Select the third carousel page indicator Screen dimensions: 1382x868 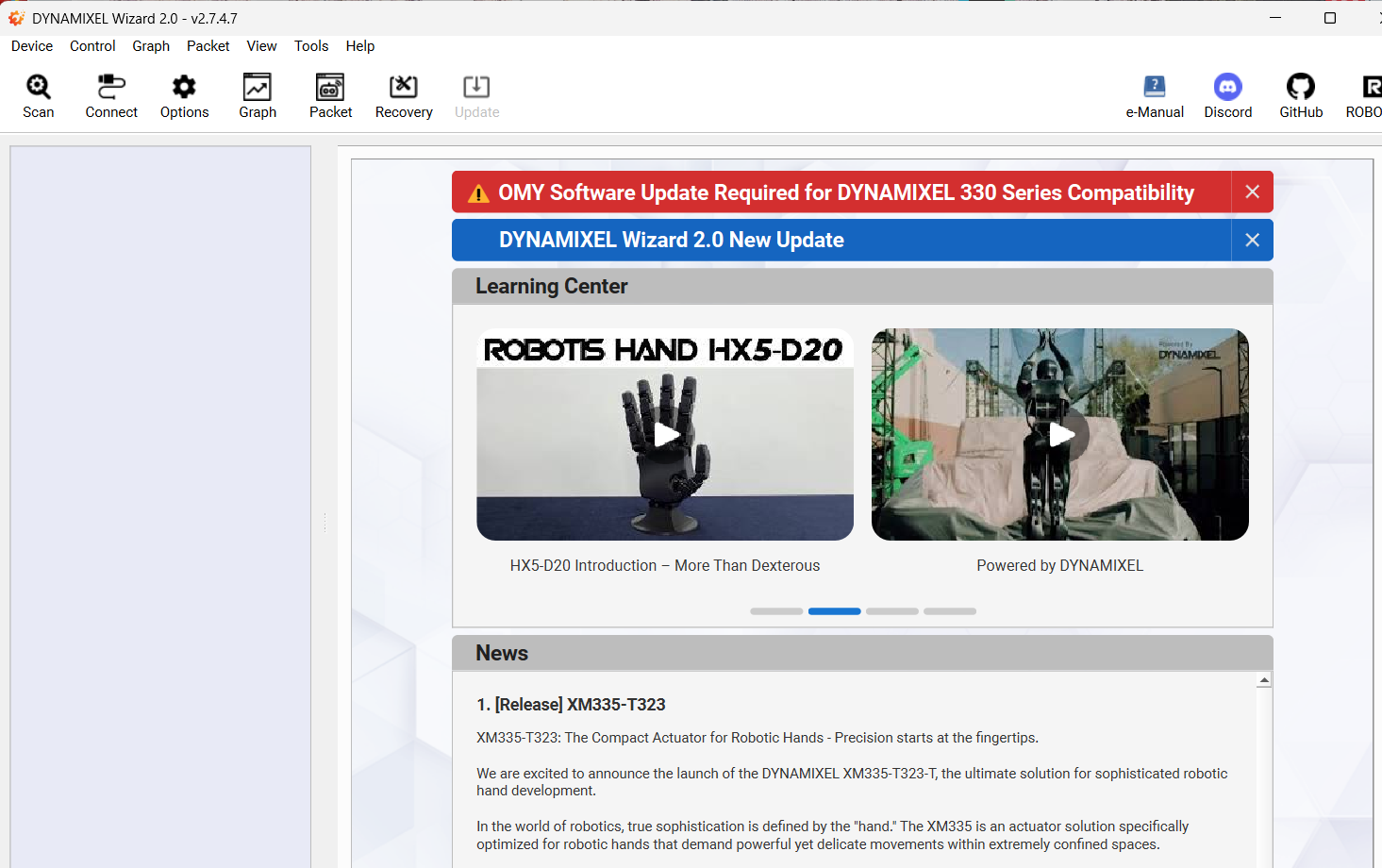coord(892,611)
